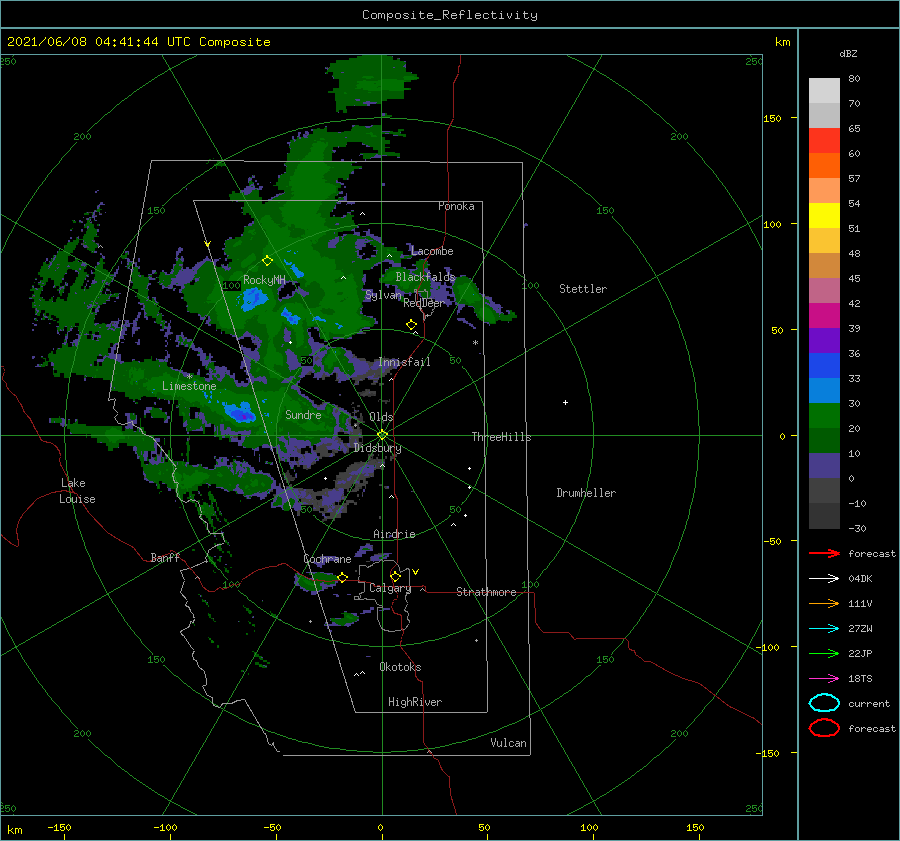The image size is (900, 841).
Task: Select the green 22JP arrow symbol
Action: tap(824, 653)
